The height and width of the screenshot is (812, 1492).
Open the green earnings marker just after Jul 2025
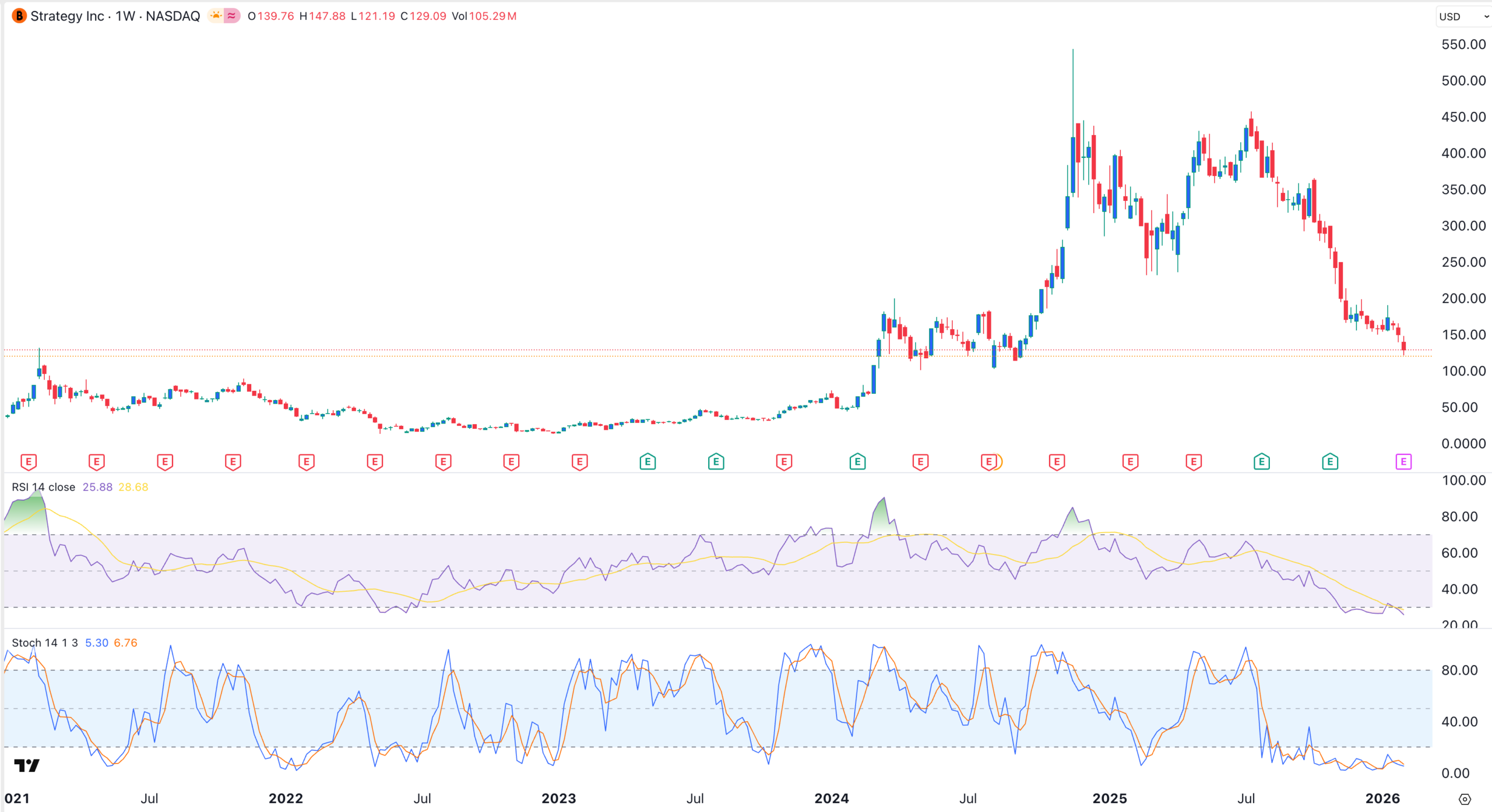pyautogui.click(x=1262, y=462)
